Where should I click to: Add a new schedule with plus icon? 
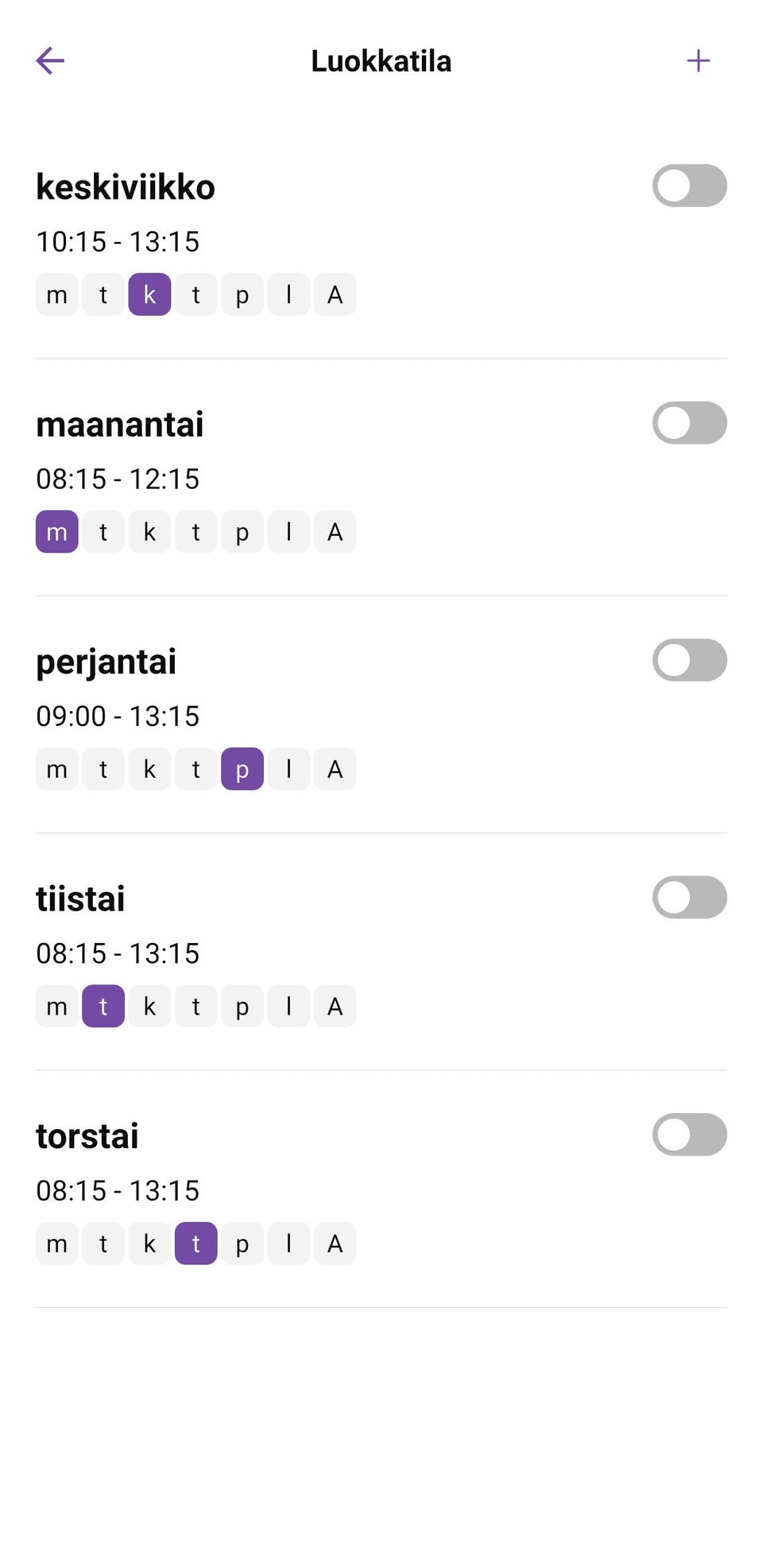pos(698,60)
